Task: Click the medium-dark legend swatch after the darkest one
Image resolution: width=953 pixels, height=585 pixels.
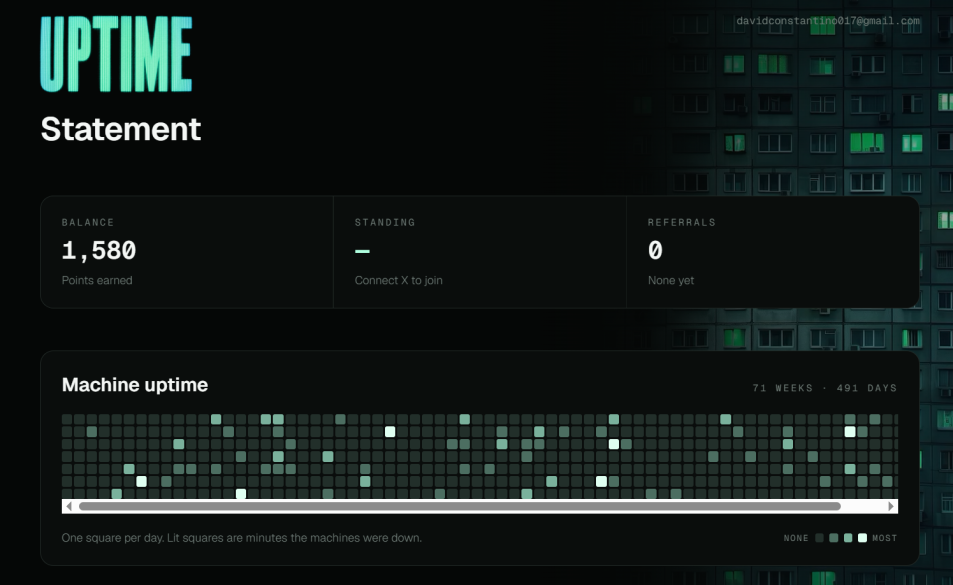Action: pyautogui.click(x=834, y=538)
